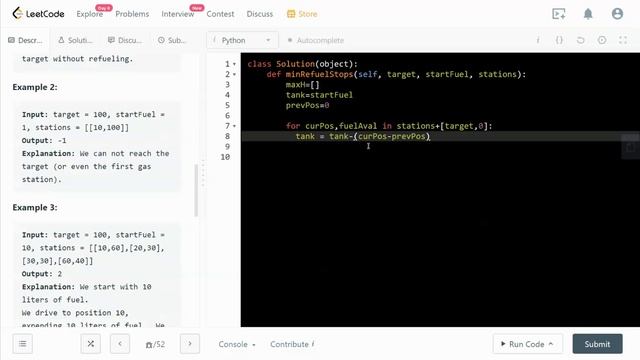Go to previous problem arrow

click(x=120, y=344)
